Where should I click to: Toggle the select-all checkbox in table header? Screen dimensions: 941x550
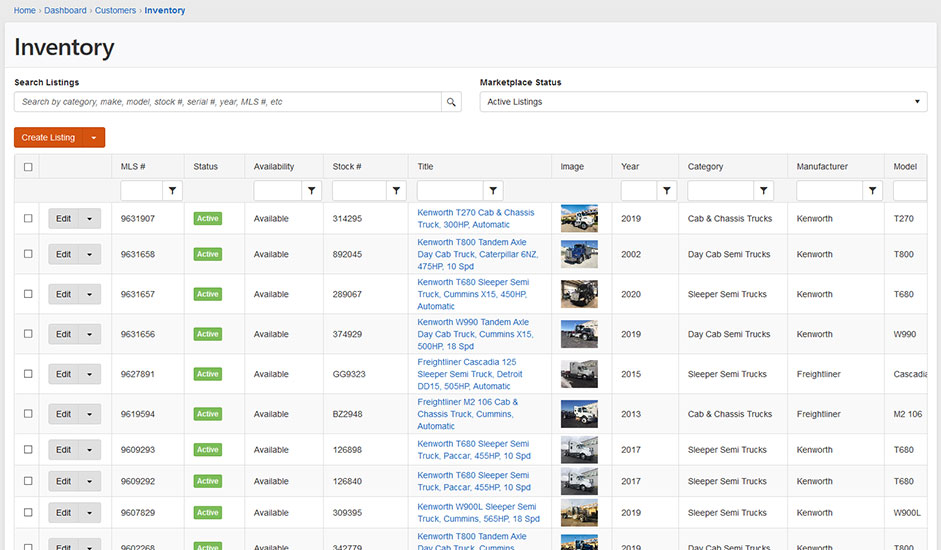pyautogui.click(x=28, y=167)
